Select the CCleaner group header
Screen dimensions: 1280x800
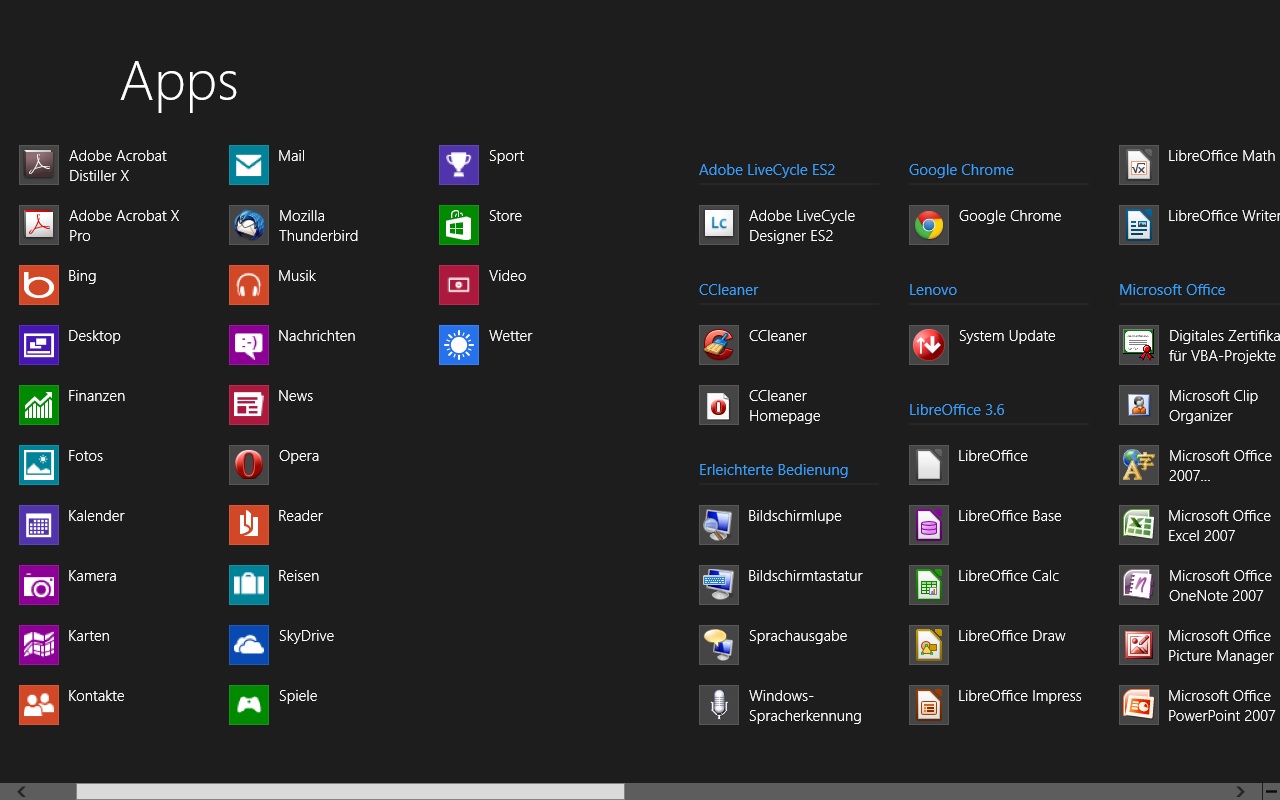(729, 290)
